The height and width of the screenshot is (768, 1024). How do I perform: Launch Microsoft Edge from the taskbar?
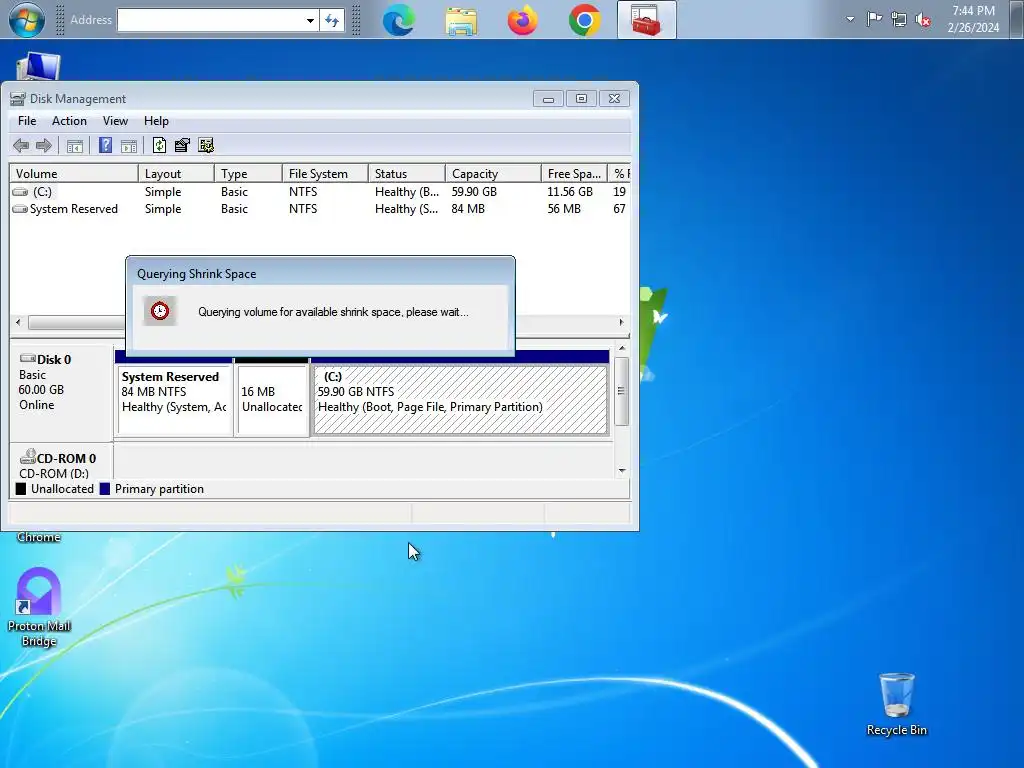[398, 20]
